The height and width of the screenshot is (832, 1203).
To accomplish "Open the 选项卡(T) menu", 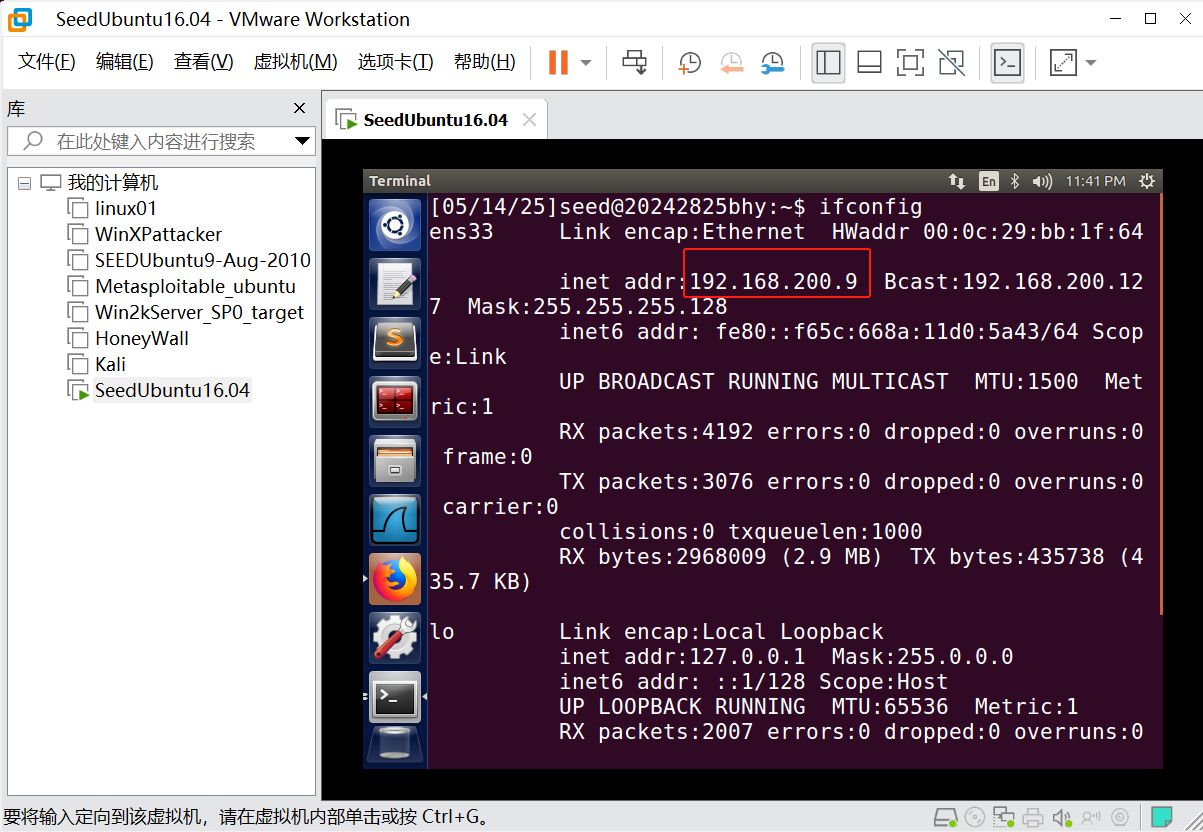I will (x=395, y=62).
